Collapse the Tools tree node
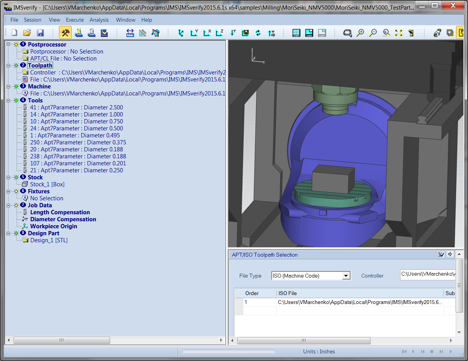This screenshot has height=361, width=468. click(x=9, y=100)
